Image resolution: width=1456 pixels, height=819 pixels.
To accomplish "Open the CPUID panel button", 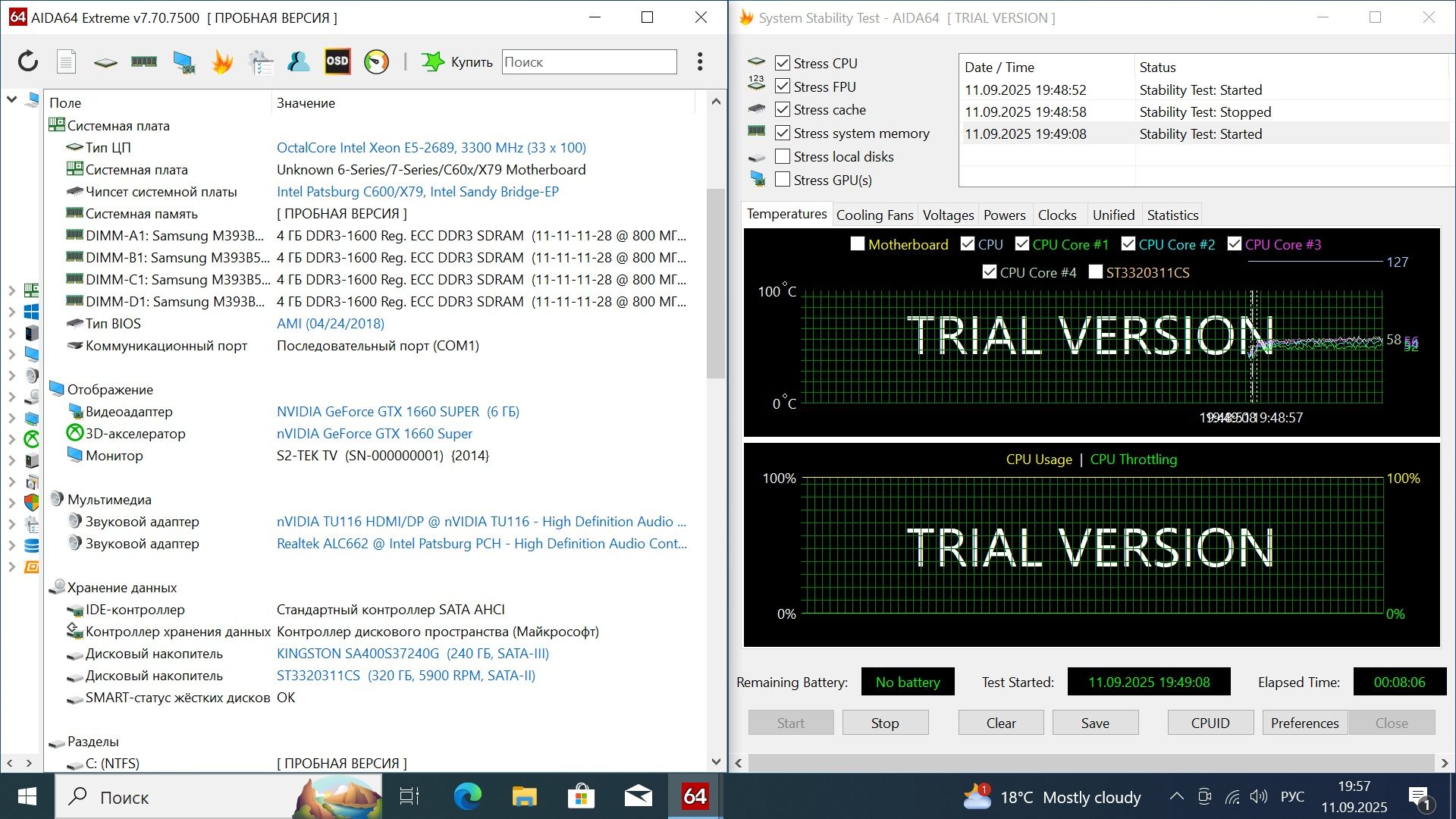I will click(x=1210, y=723).
